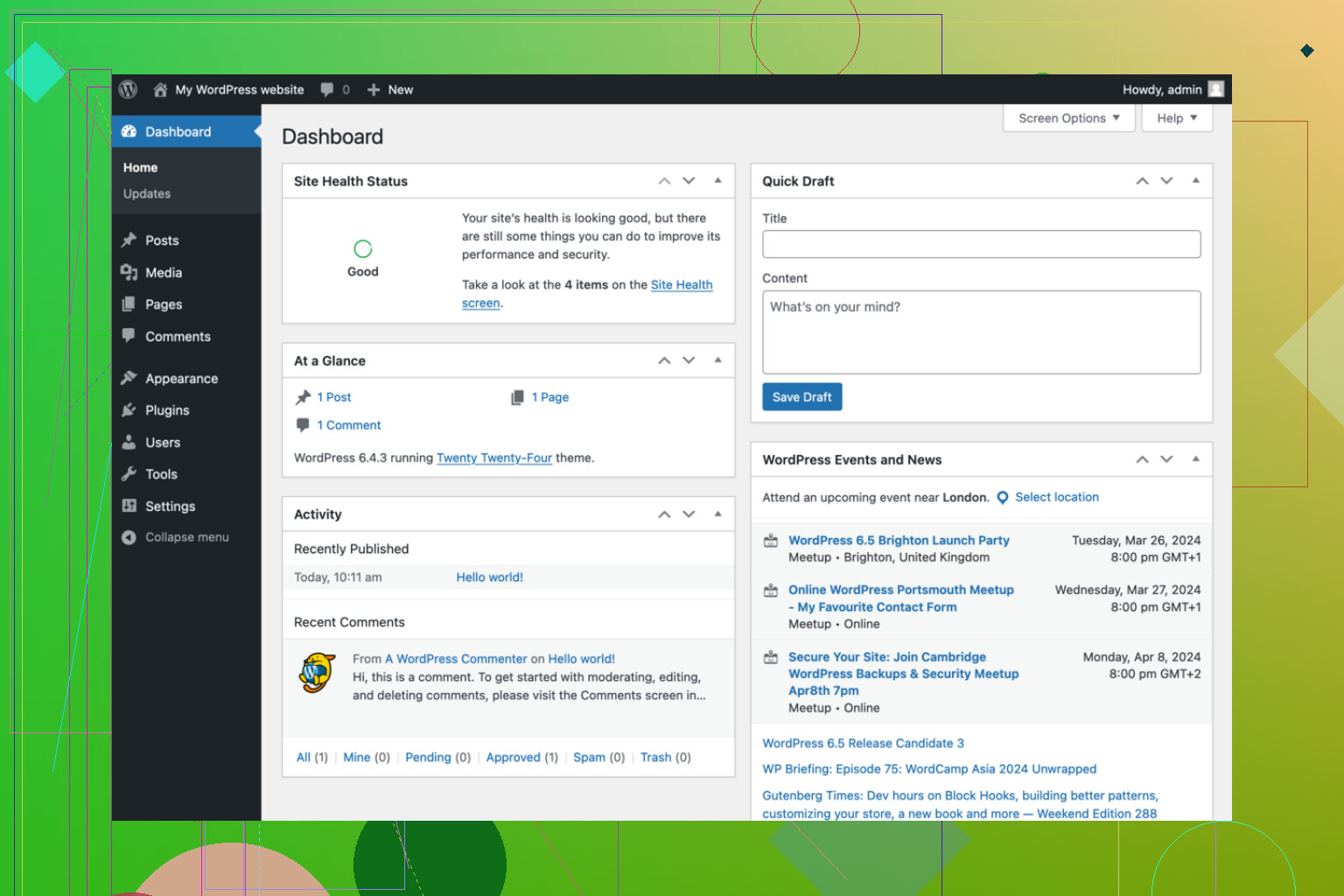The height and width of the screenshot is (896, 1344).
Task: Click the Collapse menu arrow icon
Action: 129,537
